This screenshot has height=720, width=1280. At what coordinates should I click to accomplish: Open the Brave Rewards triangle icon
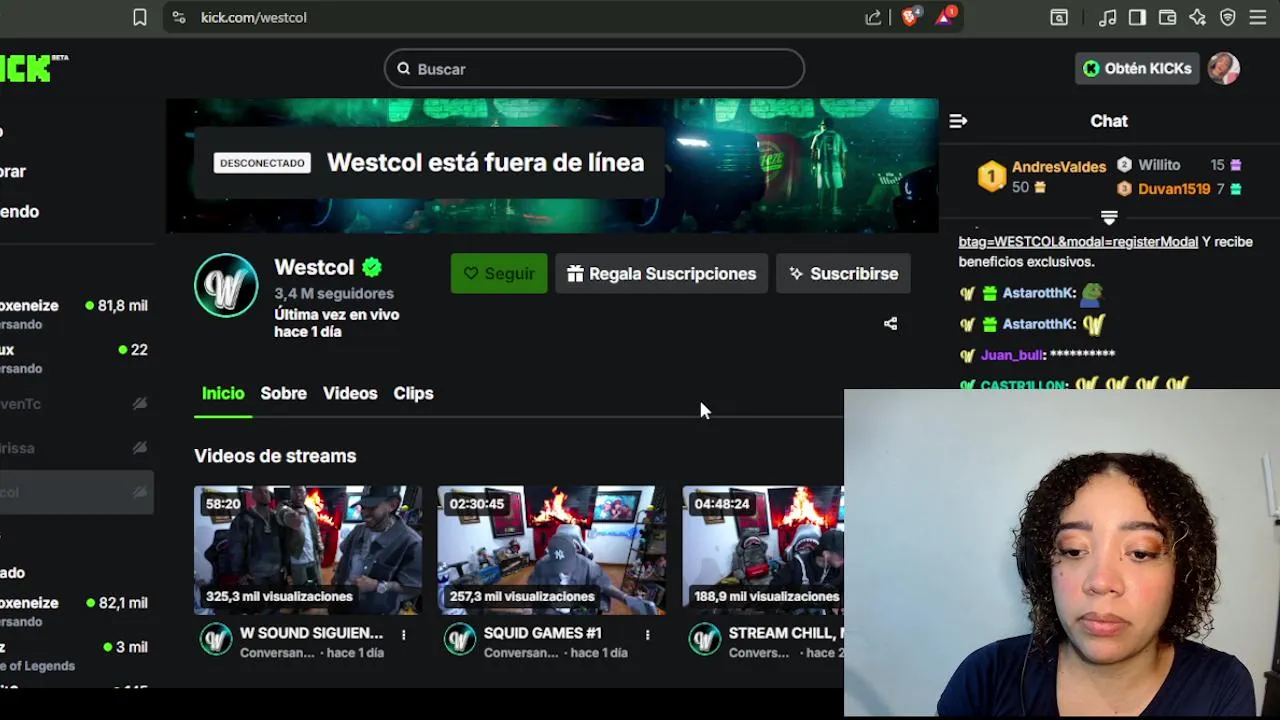[x=945, y=17]
